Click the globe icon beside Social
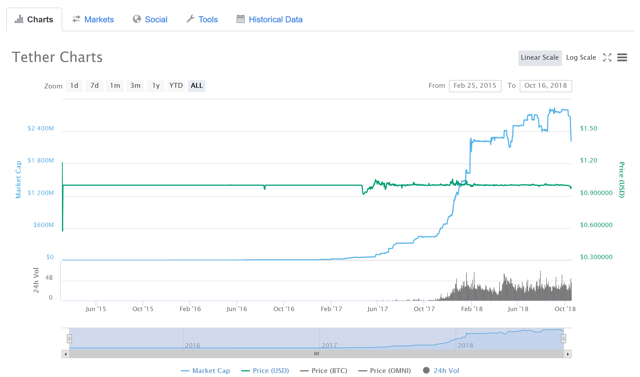Screen dimensions: 640x377 (x=137, y=19)
